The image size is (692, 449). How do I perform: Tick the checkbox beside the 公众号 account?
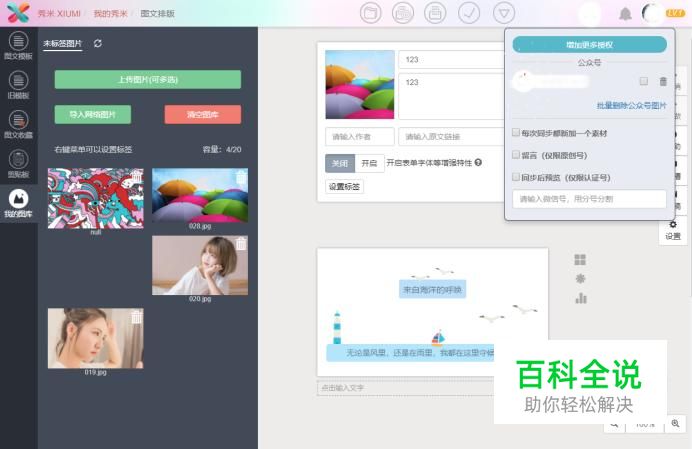point(644,81)
